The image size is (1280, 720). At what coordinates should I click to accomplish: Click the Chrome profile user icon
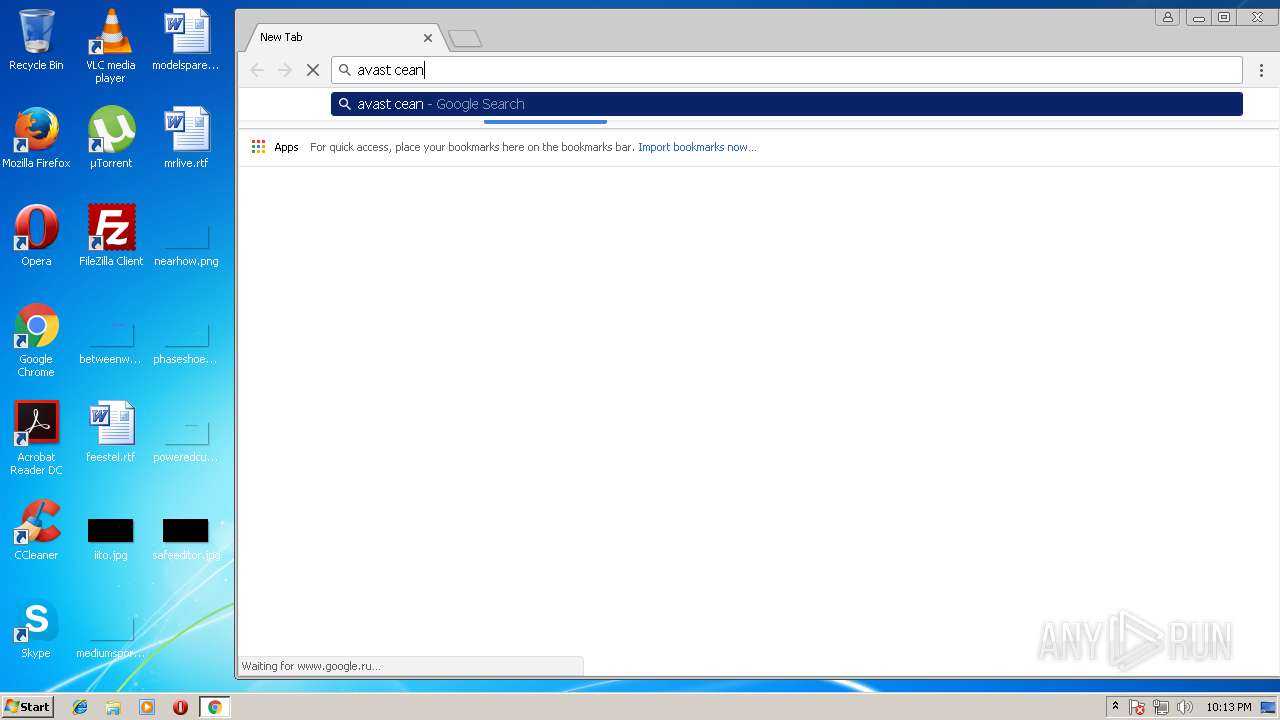[1167, 17]
